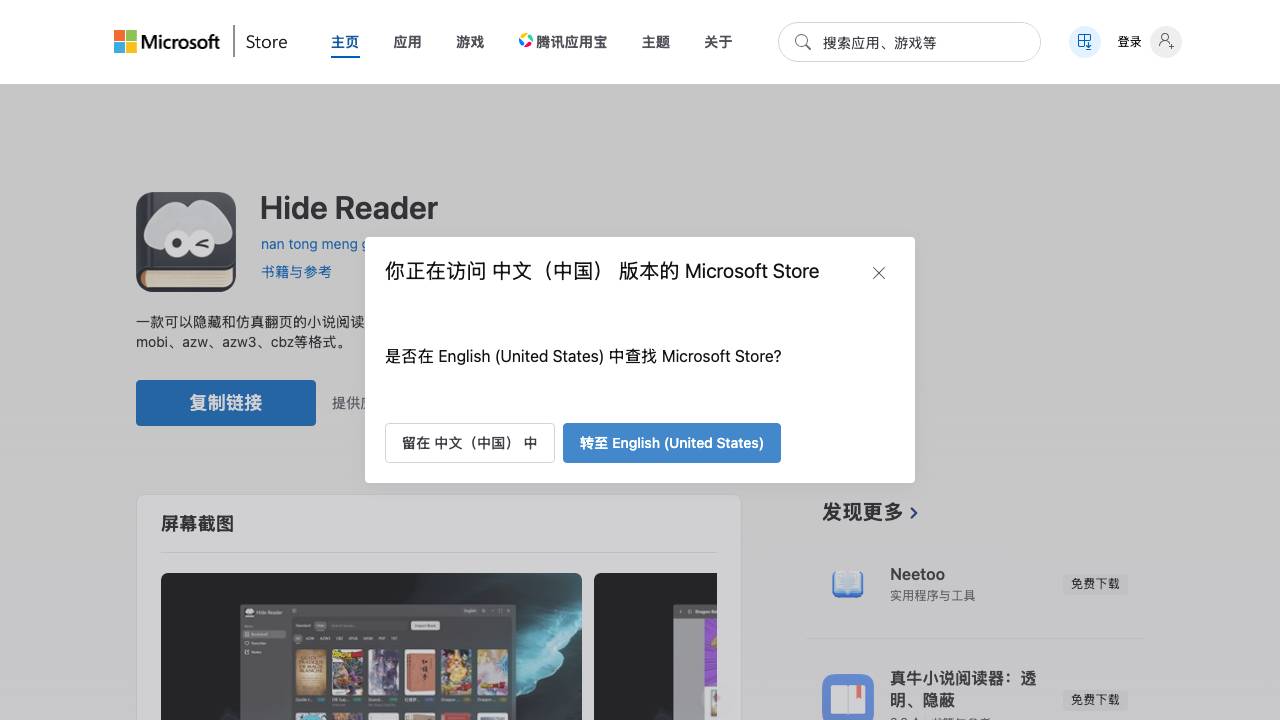Click the Microsoft logo in header
This screenshot has height=720, width=1280.
[x=167, y=42]
